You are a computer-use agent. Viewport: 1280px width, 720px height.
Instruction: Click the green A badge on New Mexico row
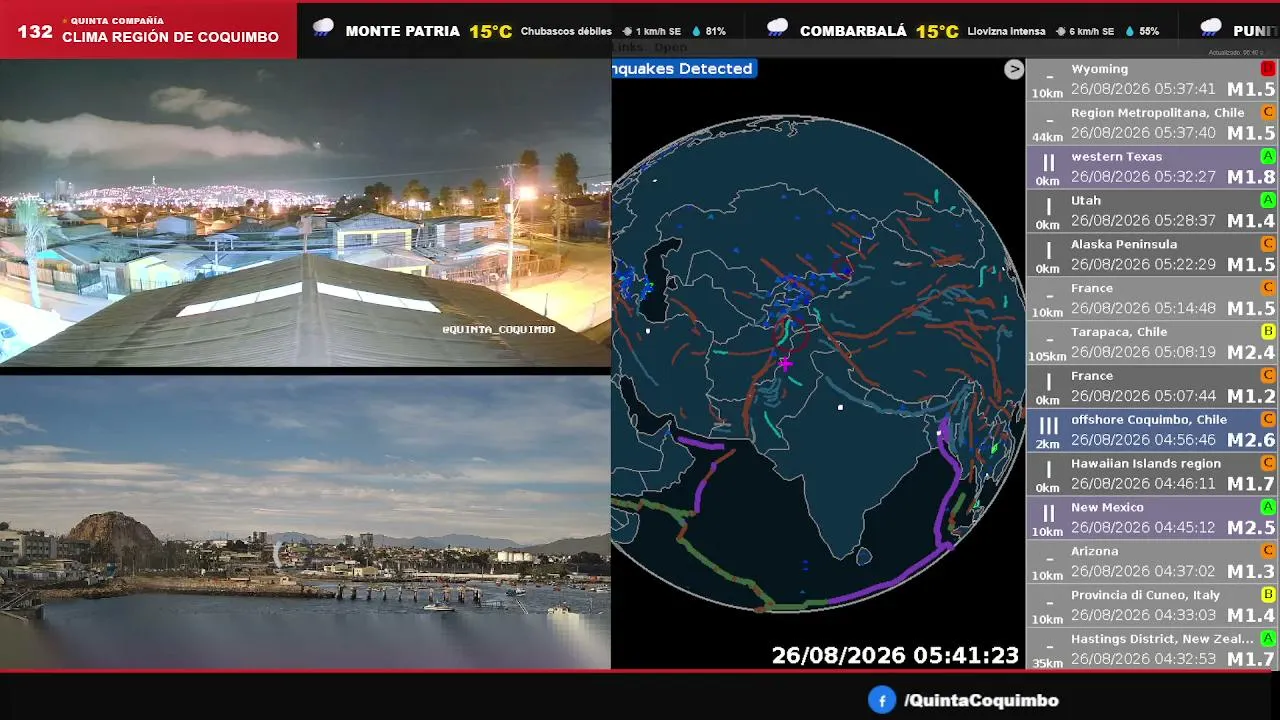(1268, 507)
